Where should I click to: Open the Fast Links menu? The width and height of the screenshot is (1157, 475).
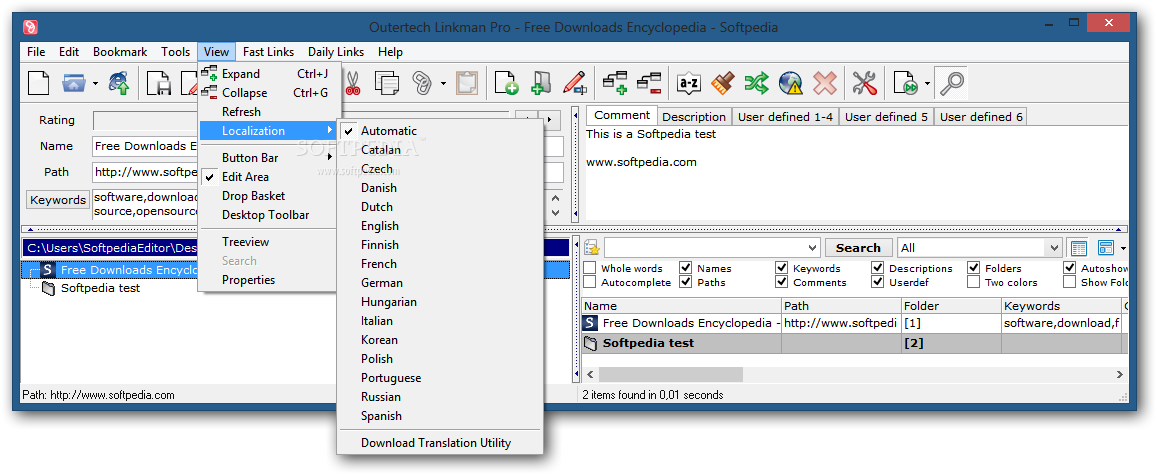[x=269, y=52]
